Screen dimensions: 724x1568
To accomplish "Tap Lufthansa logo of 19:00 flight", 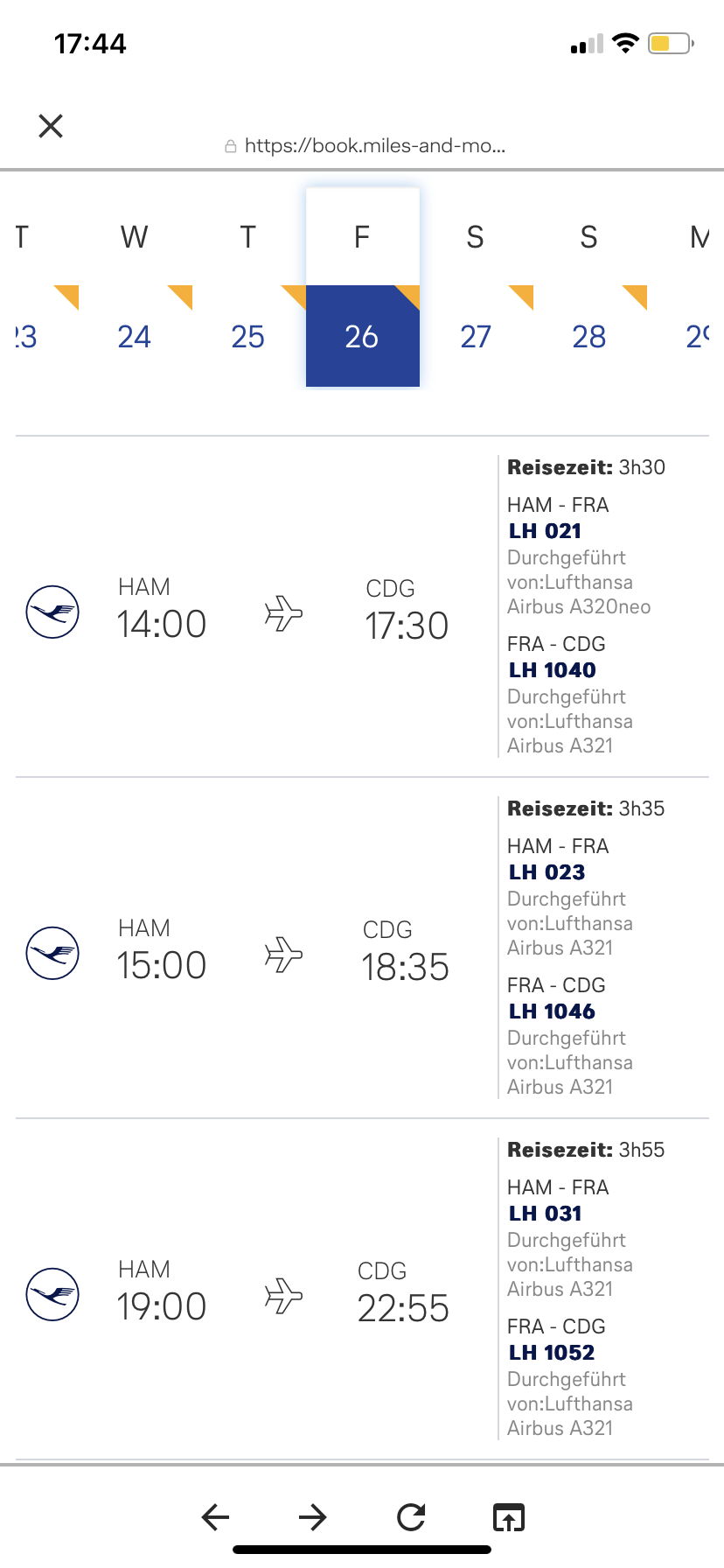I will (52, 1294).
